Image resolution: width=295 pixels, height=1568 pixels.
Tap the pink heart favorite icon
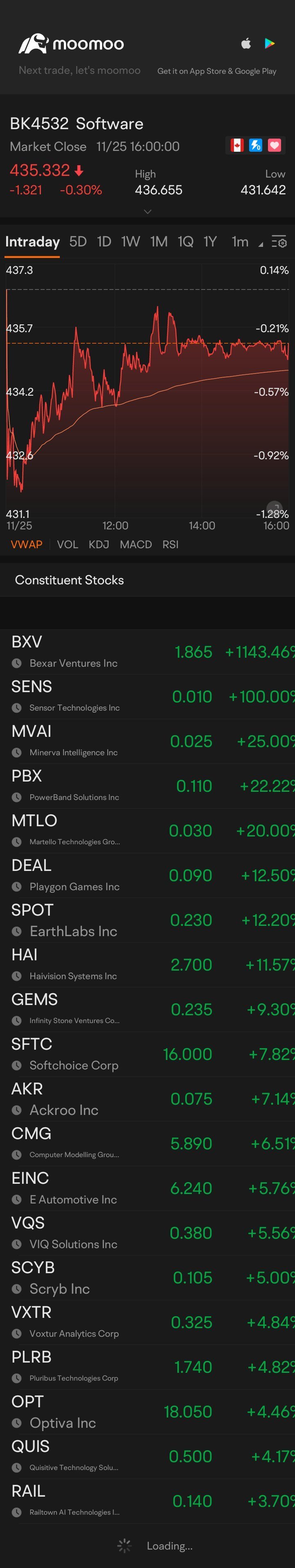[x=275, y=145]
